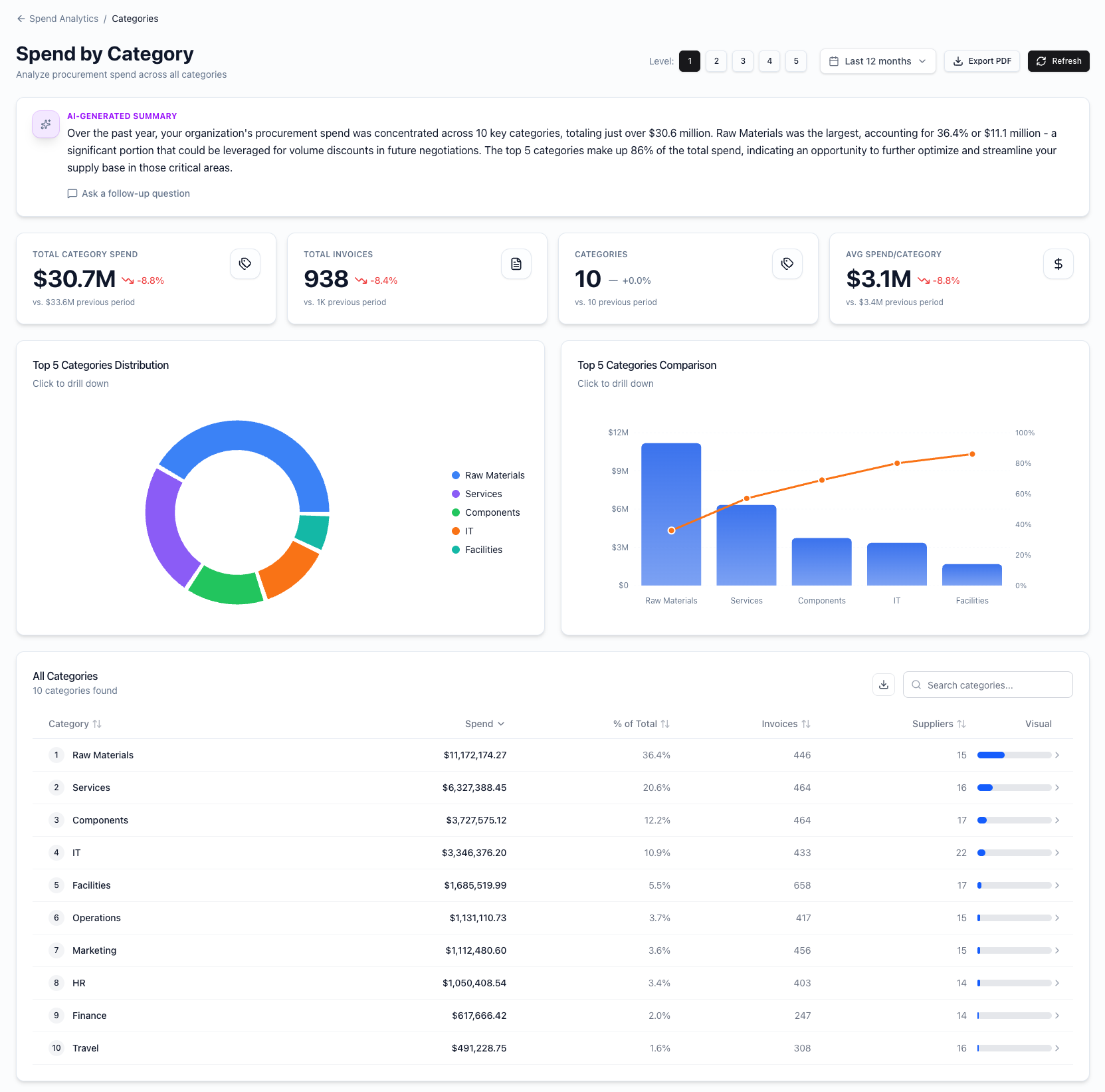Screen dimensions: 1105x1092
Task: Expand the Raw Materials row with its chevron
Action: tap(1056, 755)
